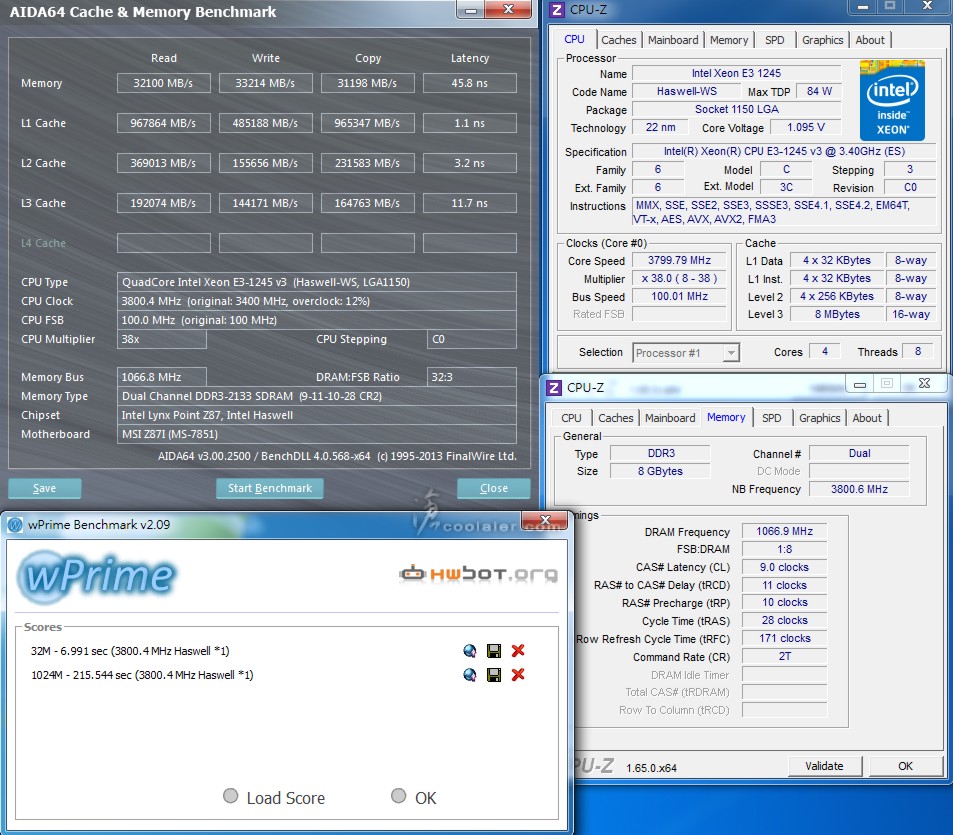Viewport: 953px width, 835px height.
Task: Open About tab in top CPU-Z window
Action: pyautogui.click(x=870, y=40)
